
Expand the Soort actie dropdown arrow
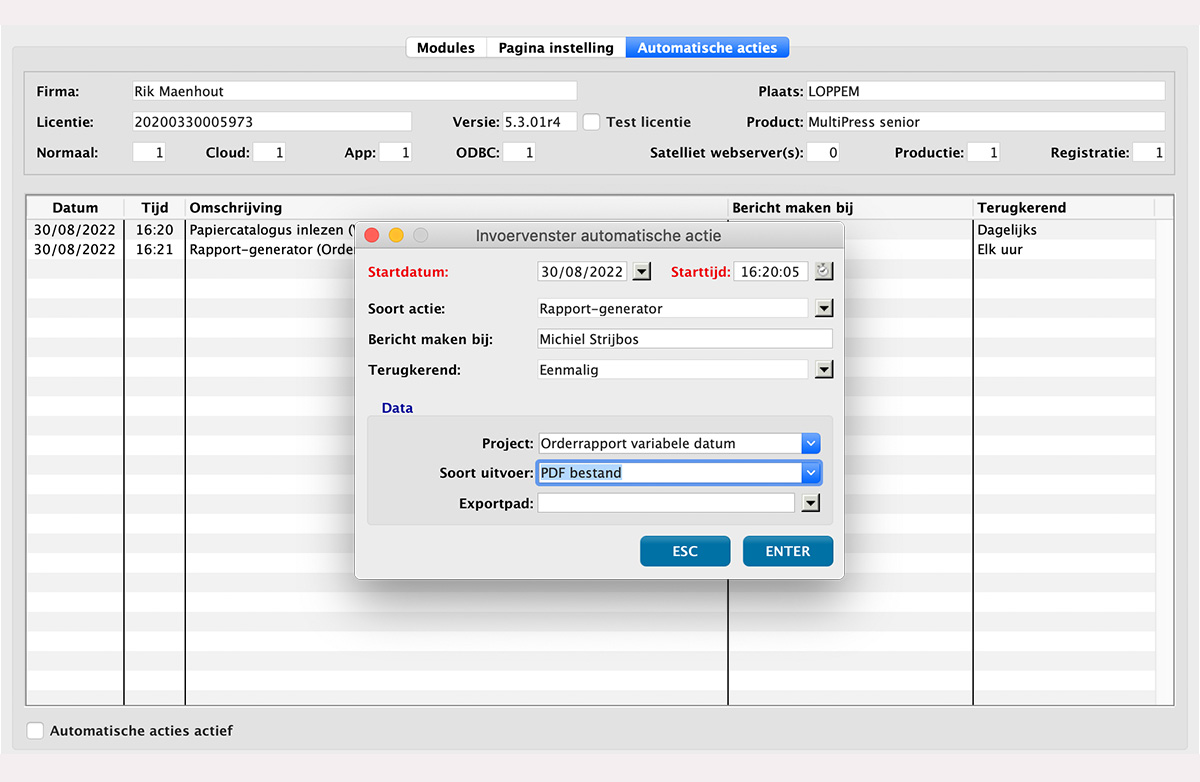[x=824, y=309]
